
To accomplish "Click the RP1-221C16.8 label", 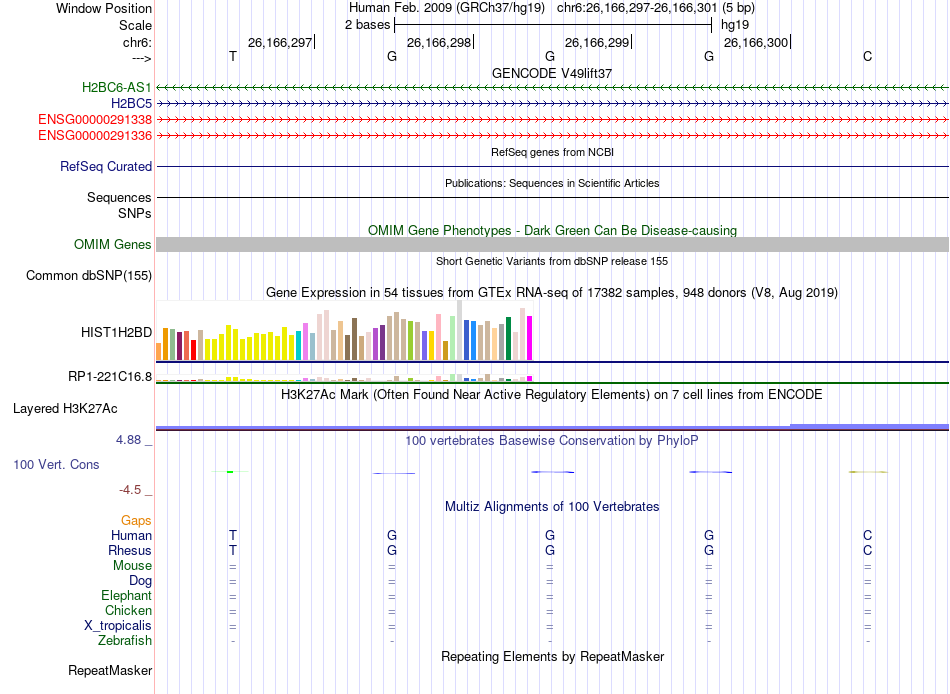I will coord(110,376).
